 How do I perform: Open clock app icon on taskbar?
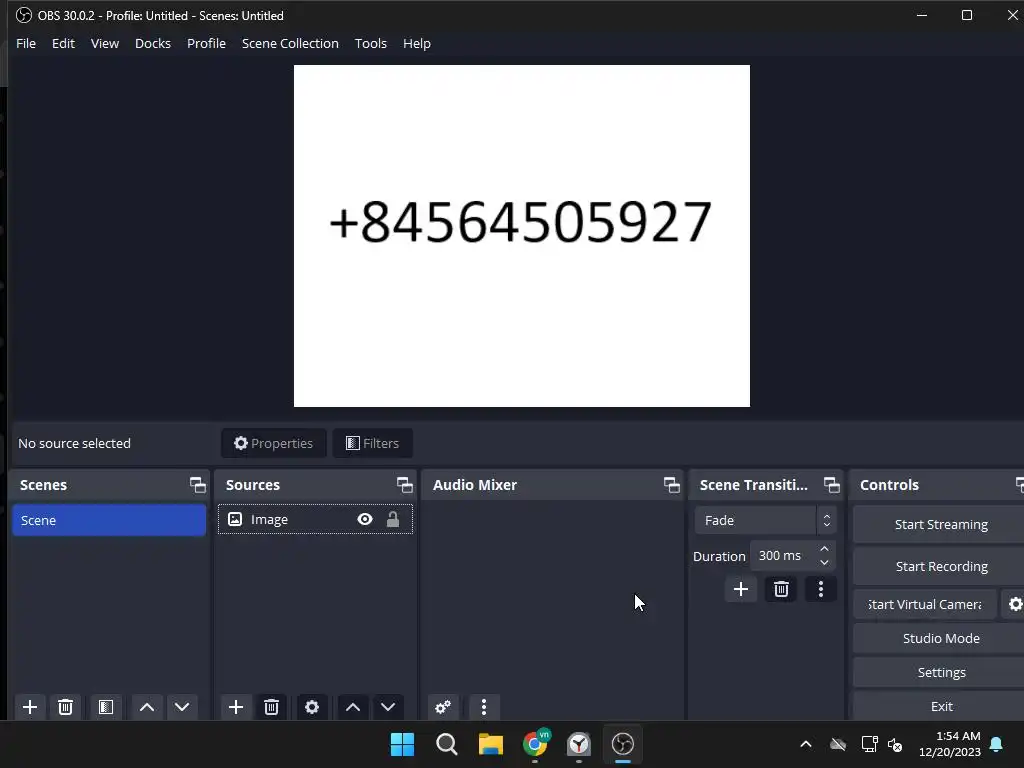(x=579, y=744)
